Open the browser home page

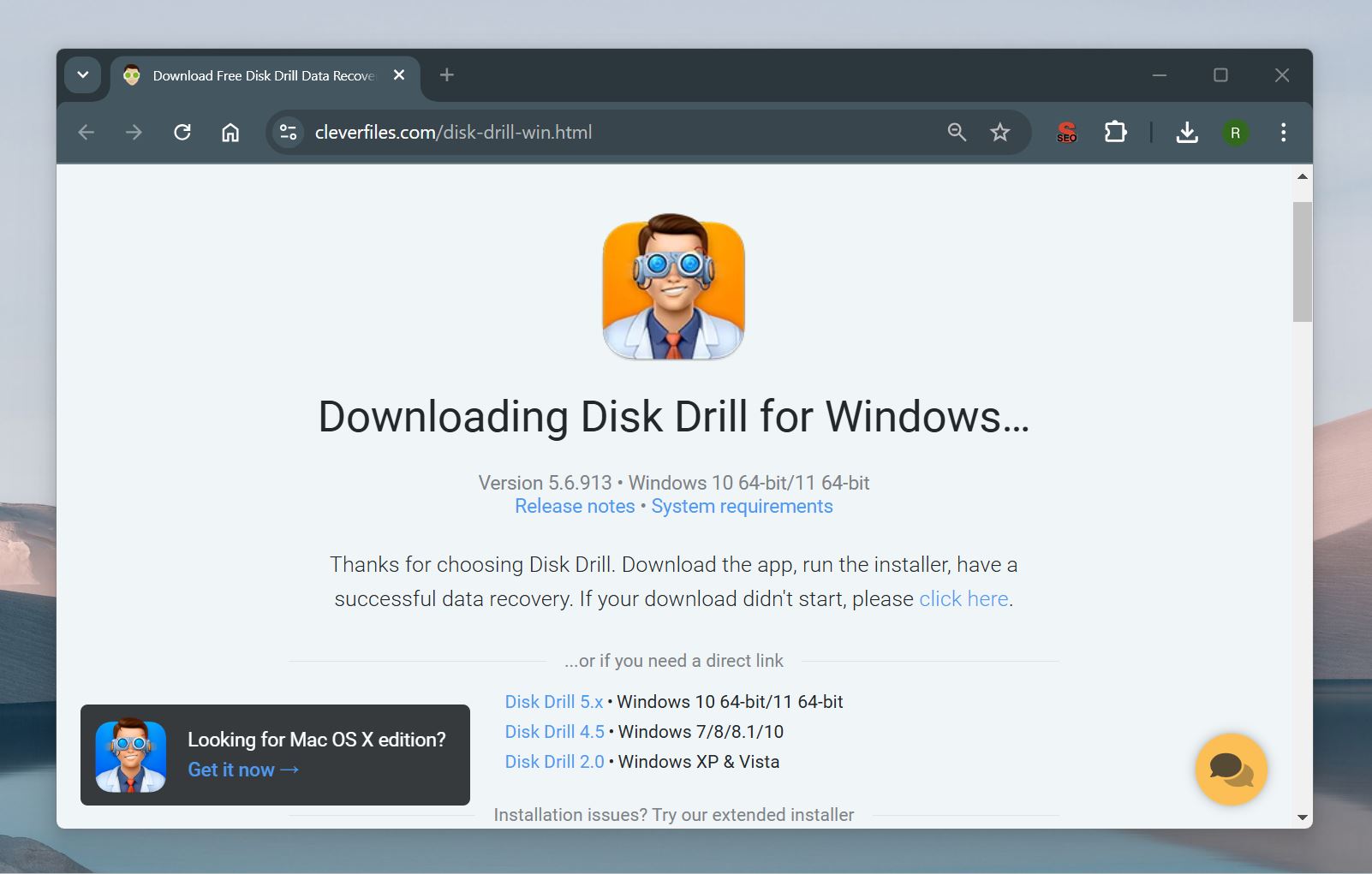(230, 132)
